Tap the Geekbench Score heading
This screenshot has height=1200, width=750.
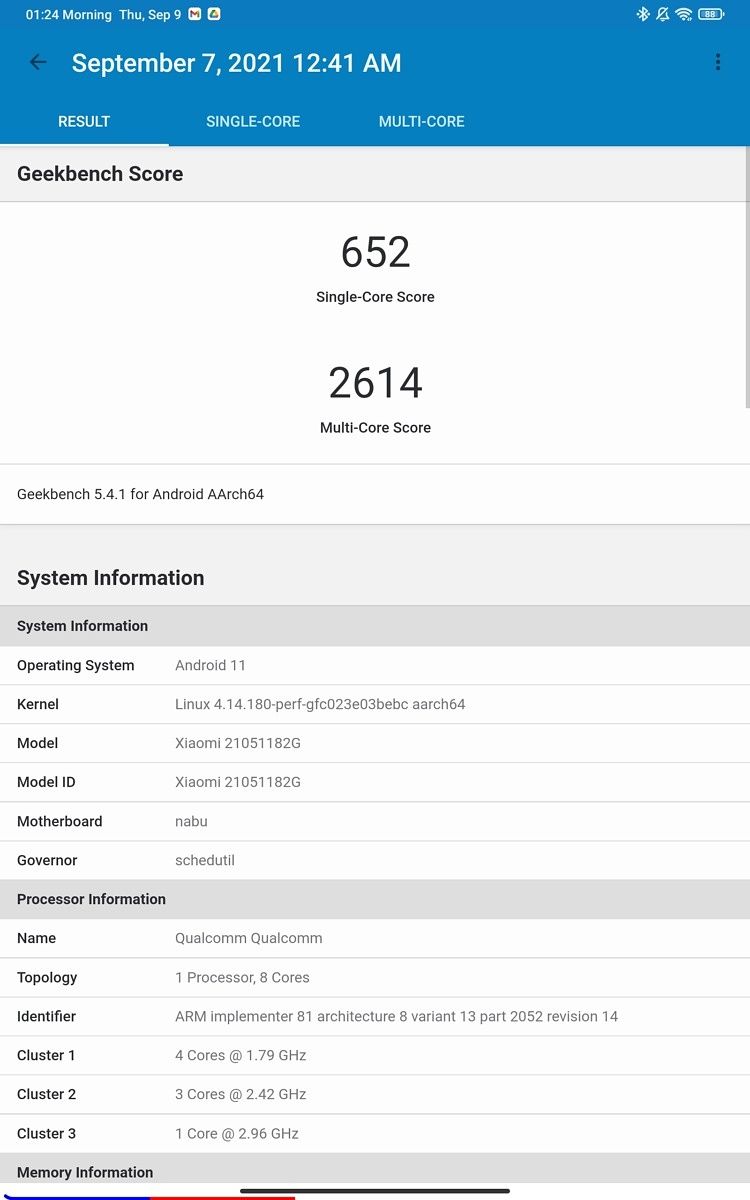(100, 174)
